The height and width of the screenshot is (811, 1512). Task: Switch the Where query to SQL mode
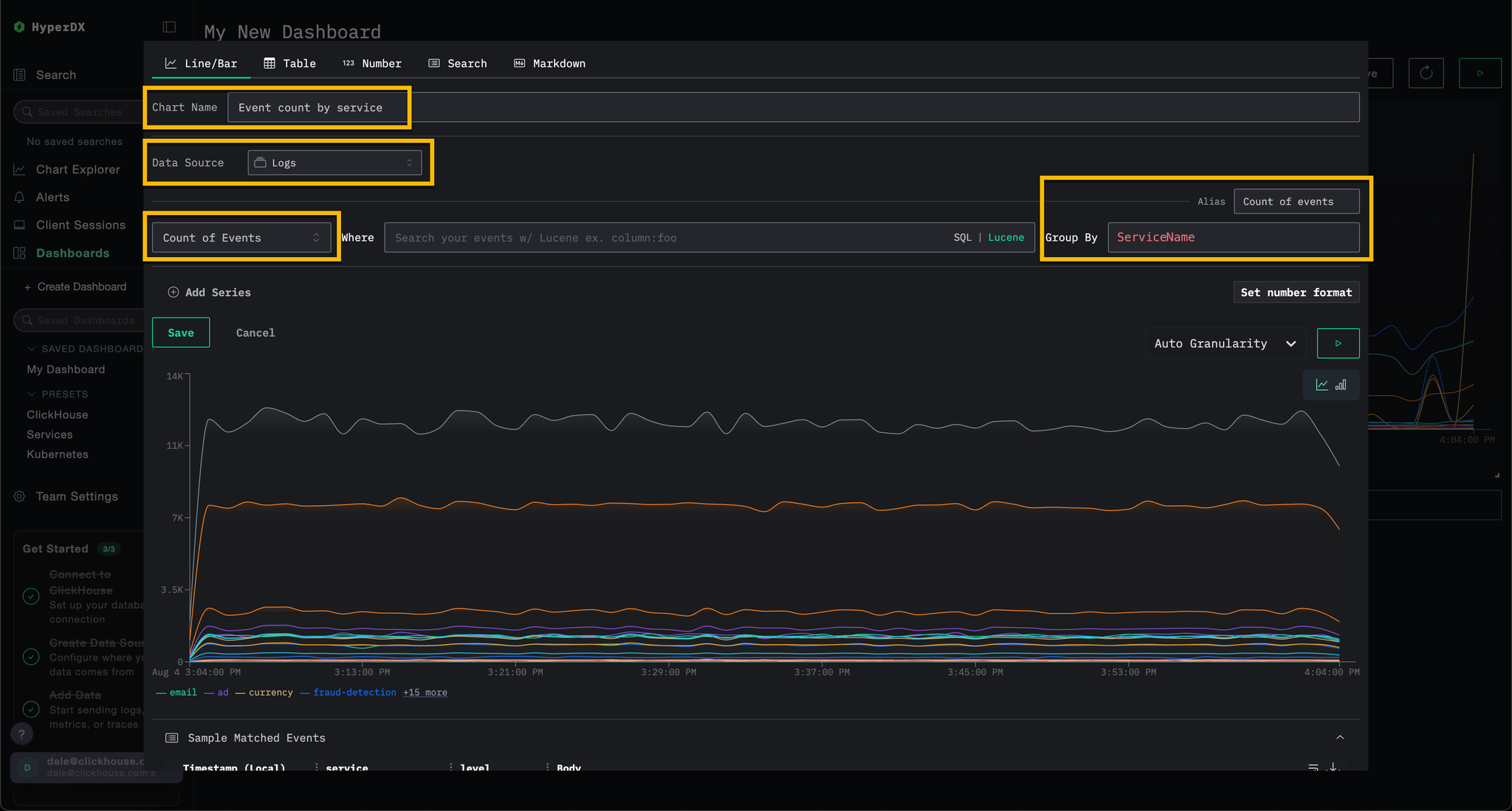click(963, 237)
